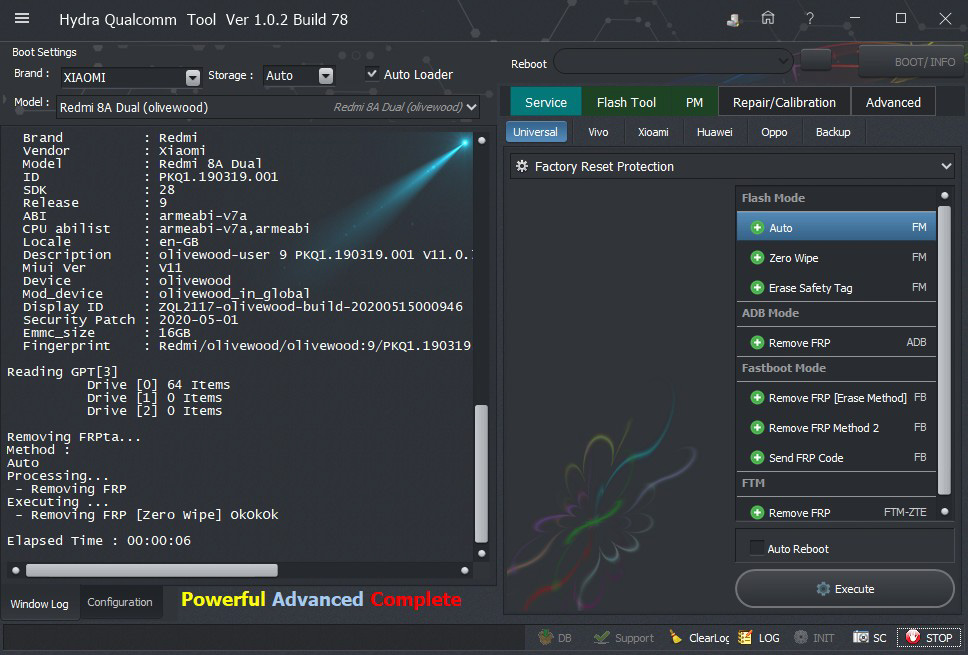This screenshot has width=968, height=655.
Task: Open the LOG notepad icon
Action: [745, 637]
